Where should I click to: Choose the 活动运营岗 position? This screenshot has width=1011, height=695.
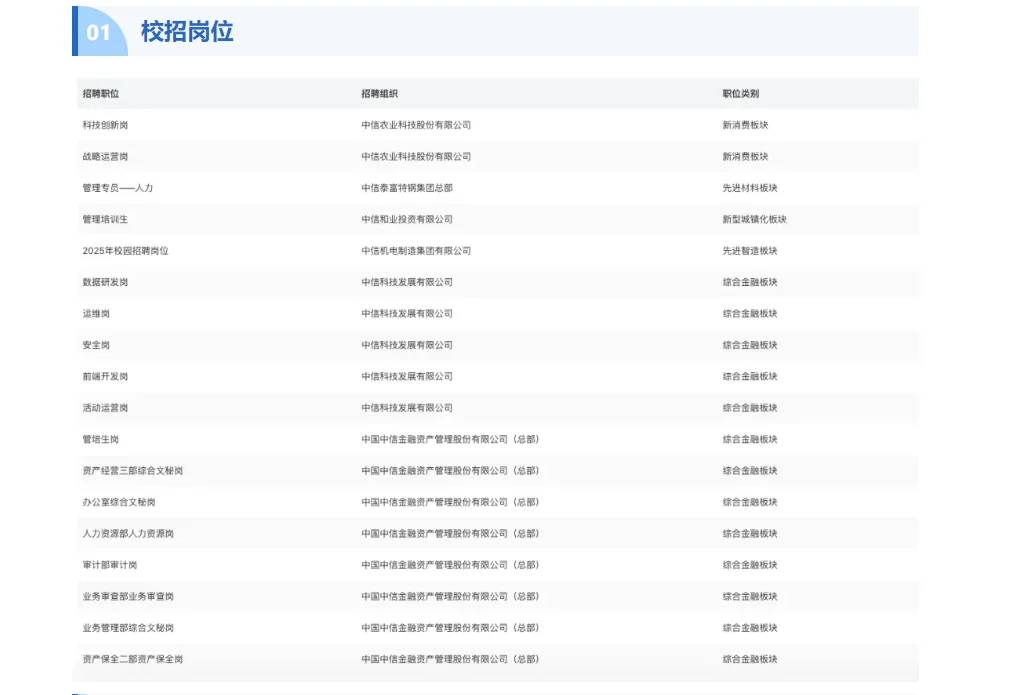pos(105,408)
